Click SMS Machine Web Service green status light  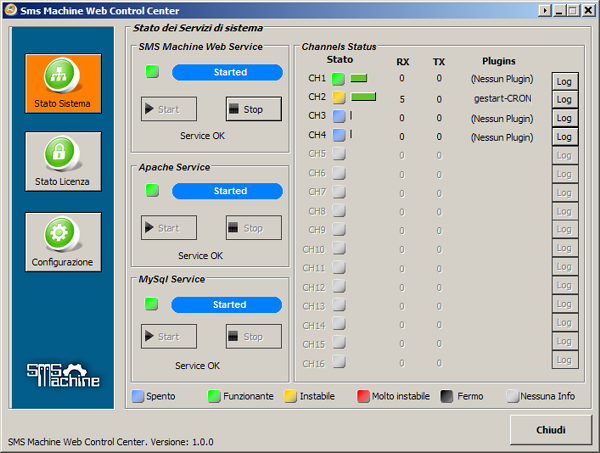coord(152,72)
